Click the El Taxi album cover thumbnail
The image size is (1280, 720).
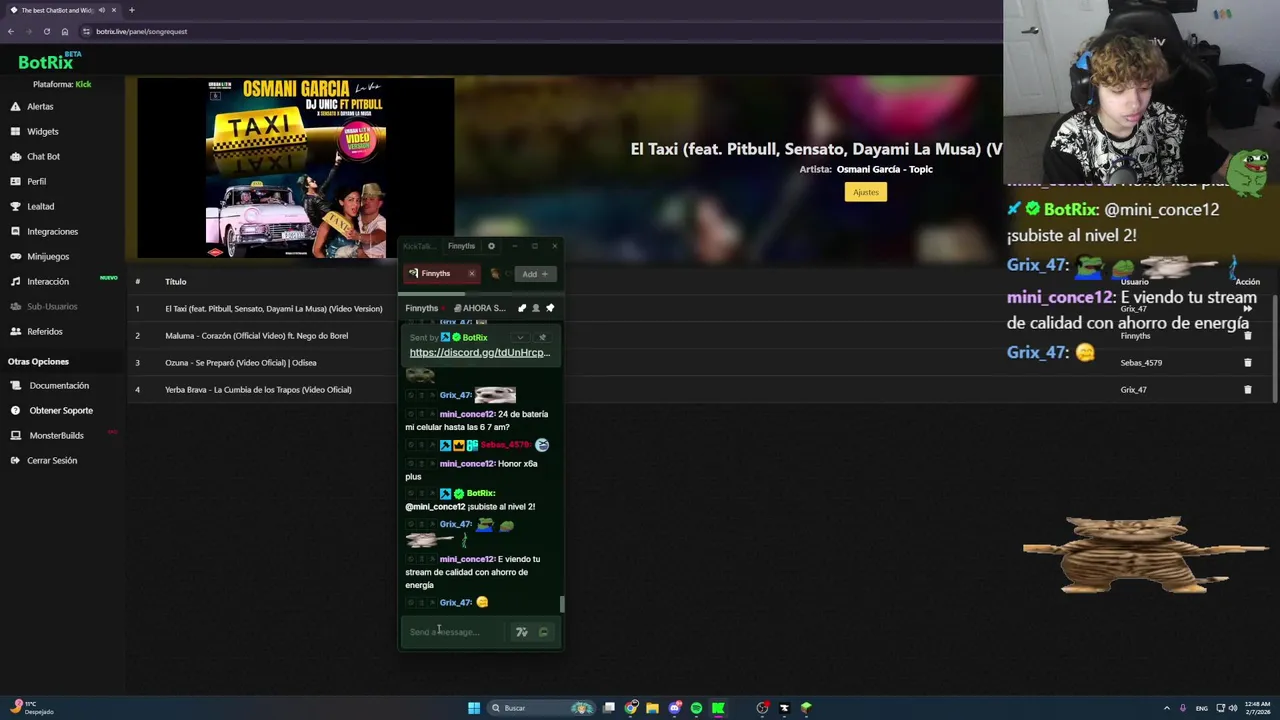tap(296, 168)
